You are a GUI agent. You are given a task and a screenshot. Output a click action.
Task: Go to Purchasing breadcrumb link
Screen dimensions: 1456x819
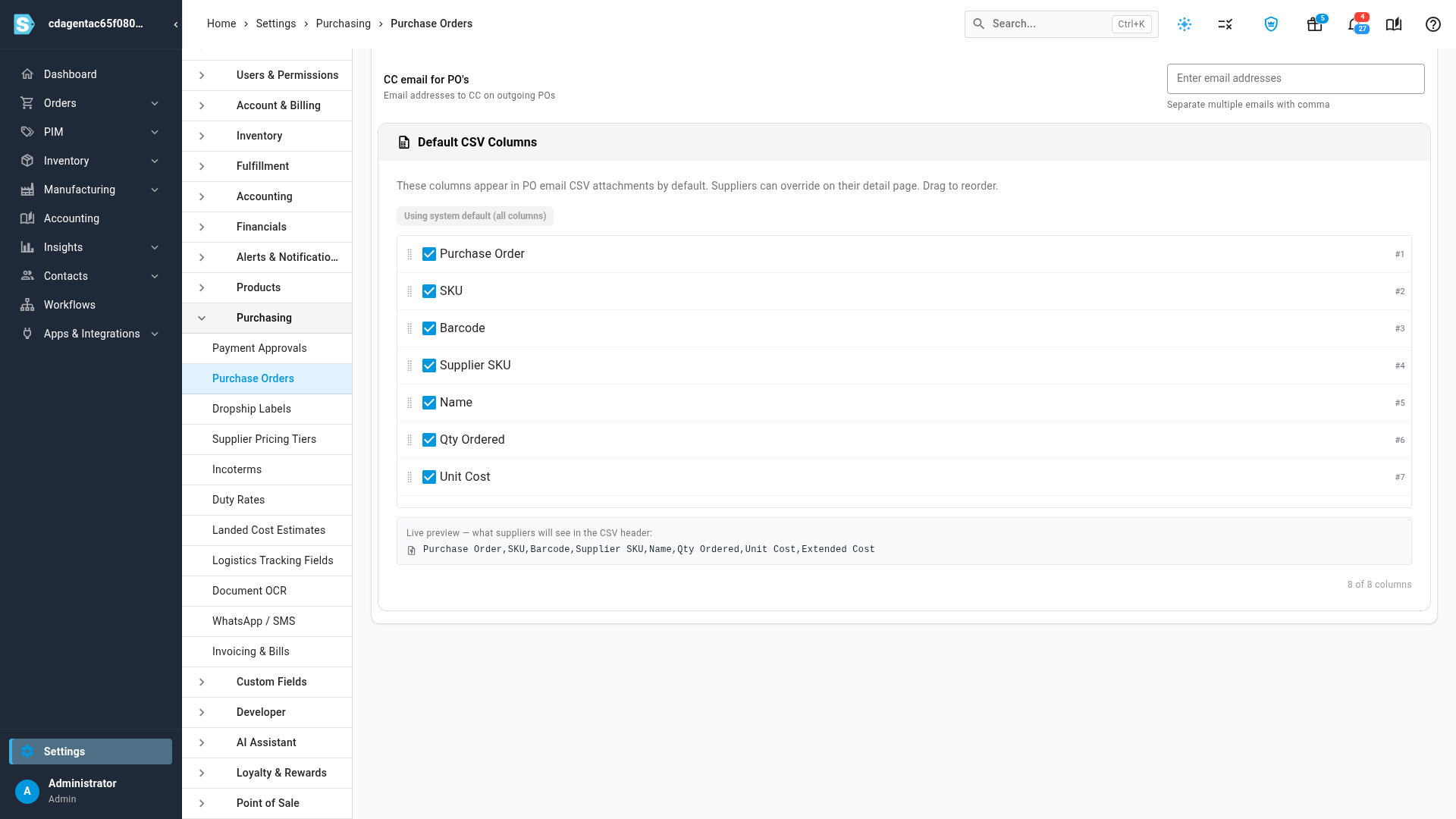(344, 24)
